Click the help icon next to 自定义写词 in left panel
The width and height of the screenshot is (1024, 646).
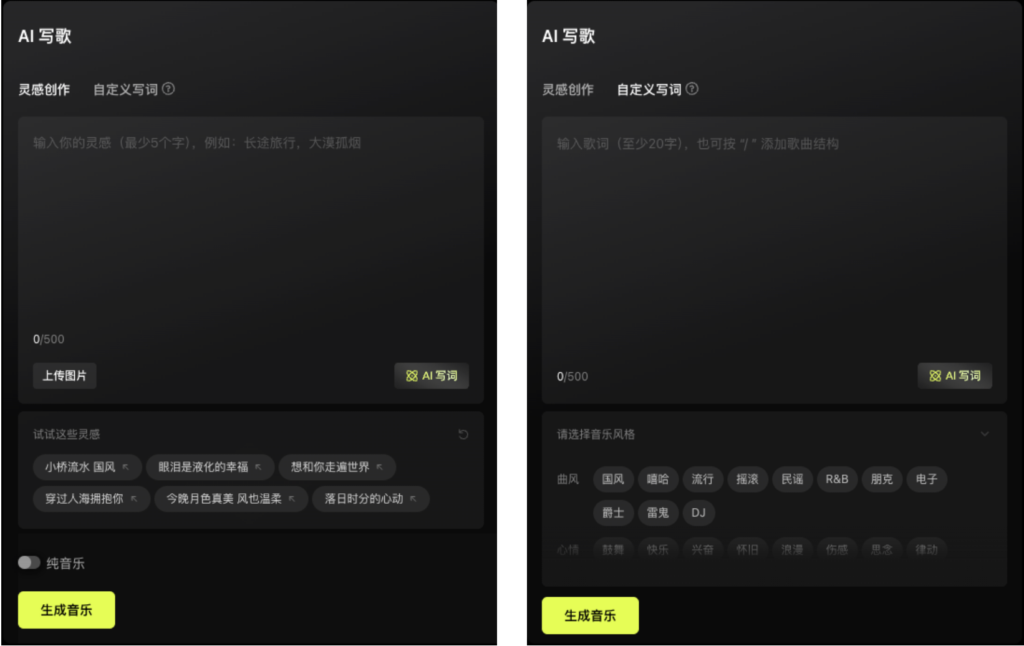click(168, 89)
